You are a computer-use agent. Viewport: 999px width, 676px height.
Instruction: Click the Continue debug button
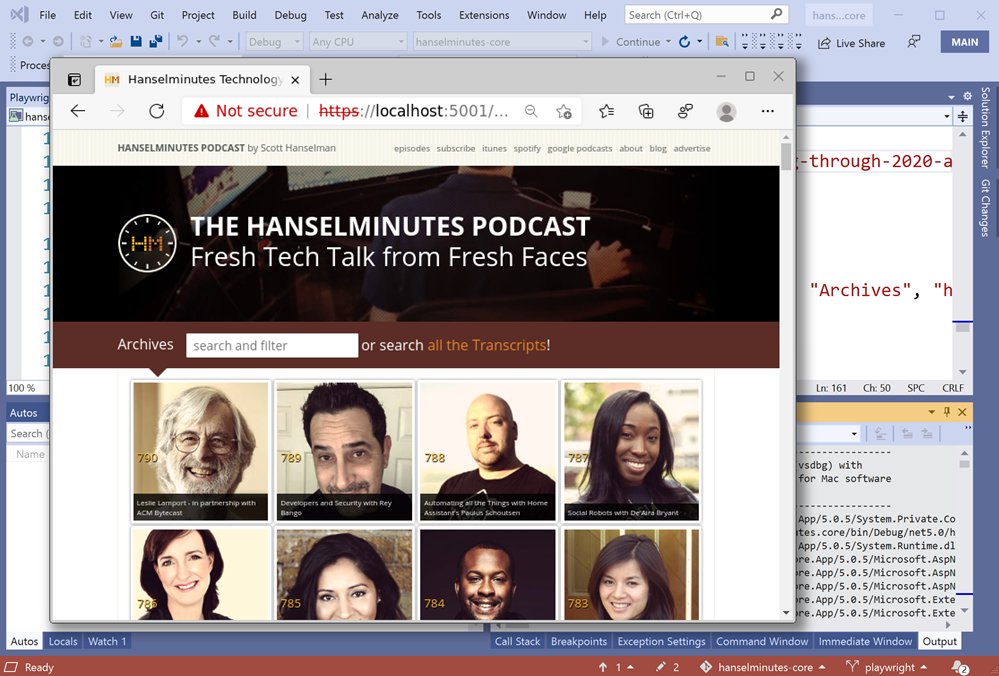631,41
